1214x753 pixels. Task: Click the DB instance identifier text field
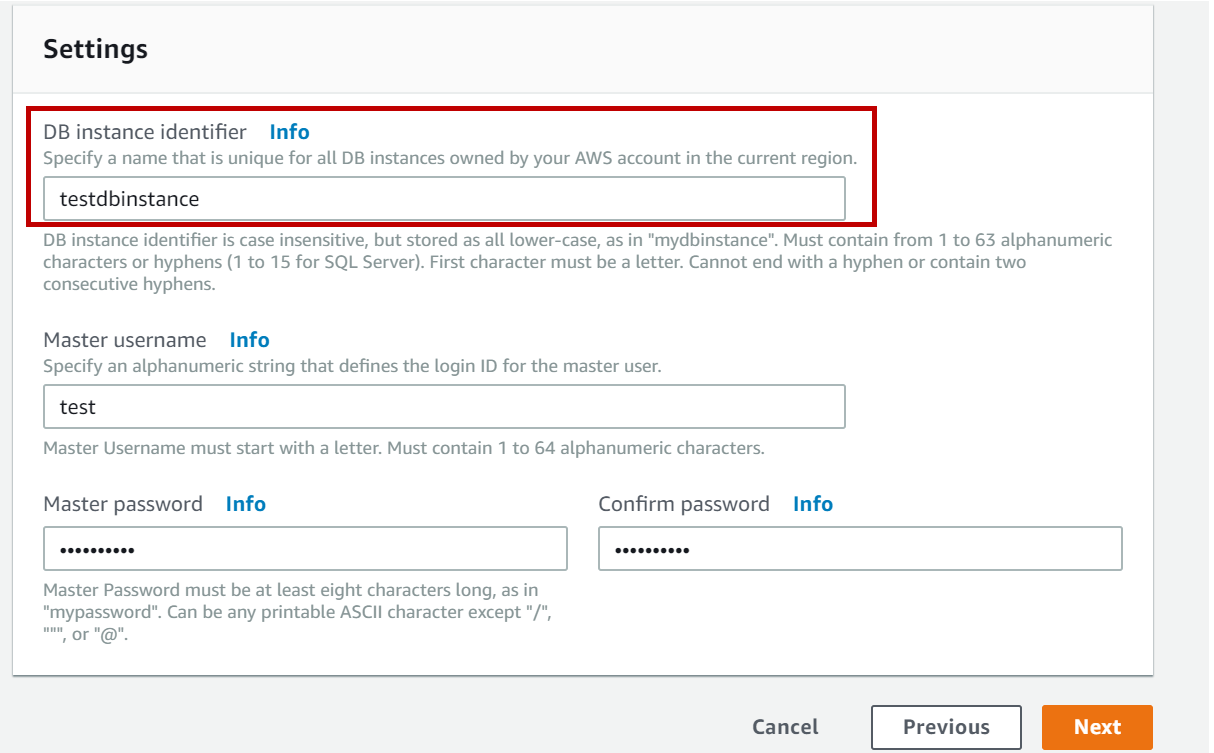tap(444, 199)
